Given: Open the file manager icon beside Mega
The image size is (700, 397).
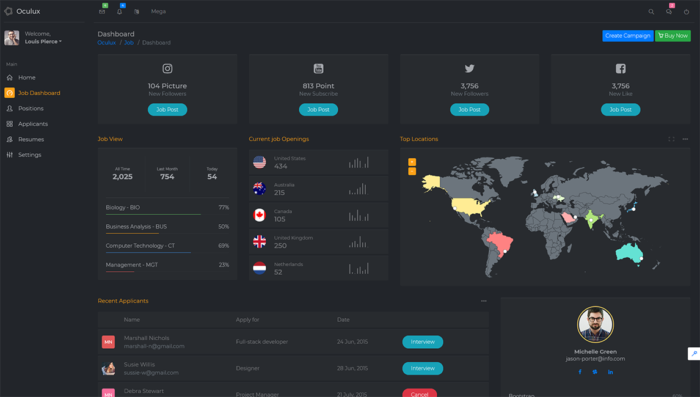Looking at the screenshot, I should (137, 12).
